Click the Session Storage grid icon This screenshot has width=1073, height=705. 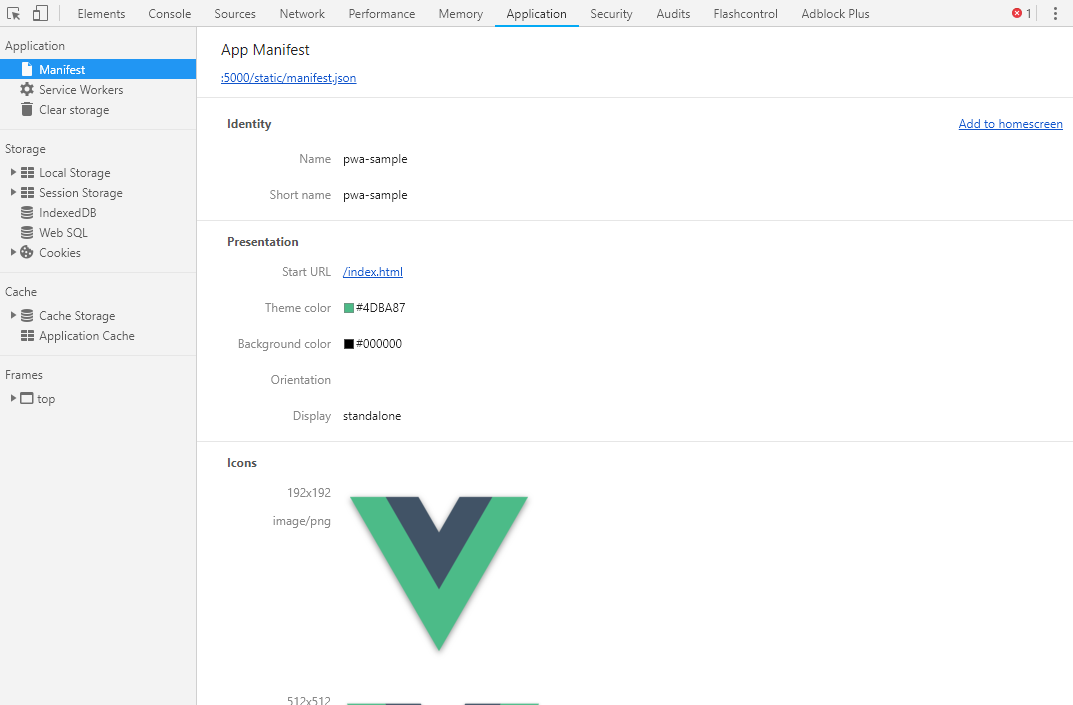click(27, 192)
